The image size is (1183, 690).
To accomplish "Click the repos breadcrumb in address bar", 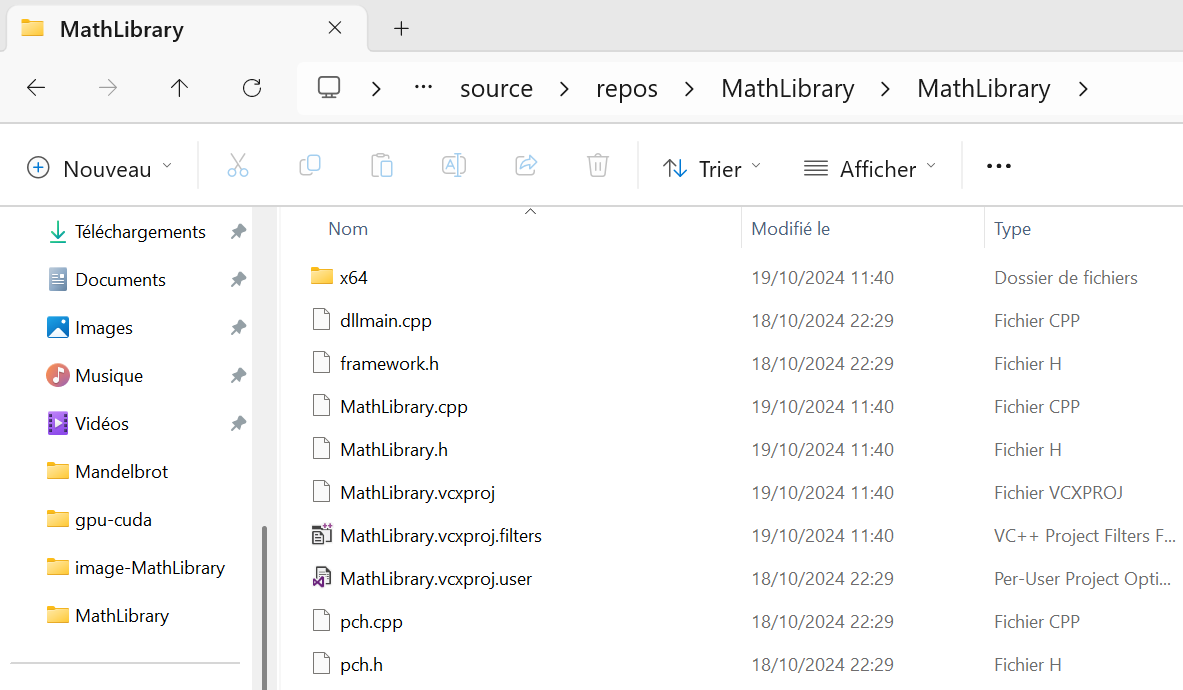I will click(627, 89).
